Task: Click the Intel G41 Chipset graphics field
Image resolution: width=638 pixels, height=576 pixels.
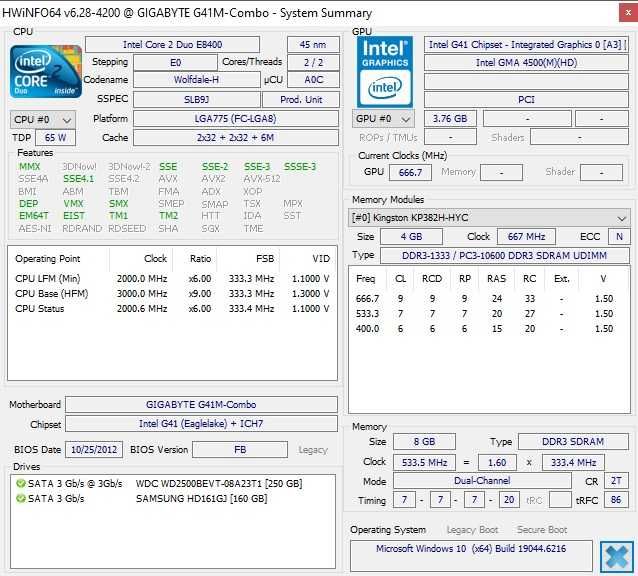Action: 527,44
